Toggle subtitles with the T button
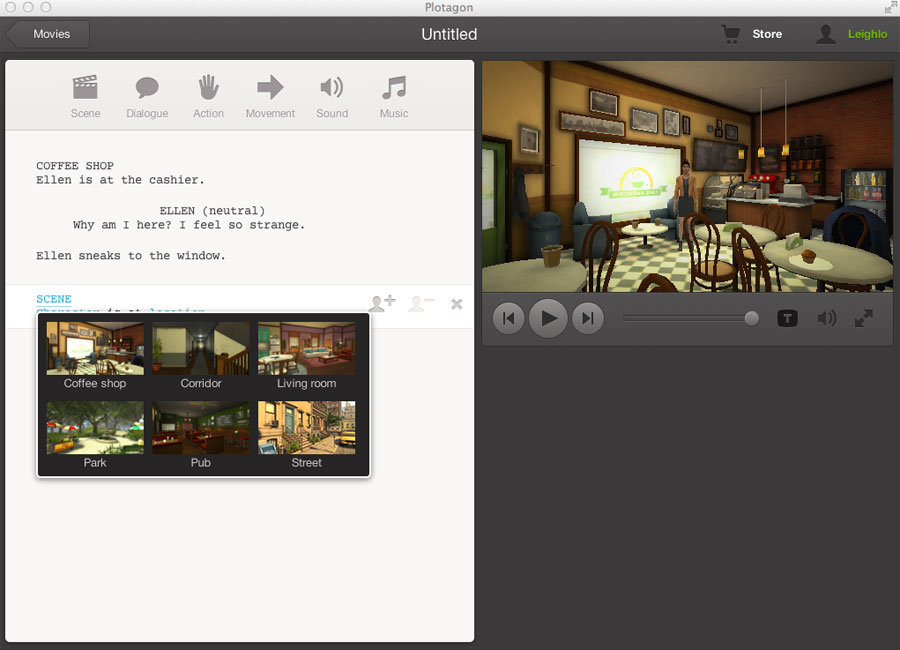This screenshot has height=650, width=900. coord(788,318)
